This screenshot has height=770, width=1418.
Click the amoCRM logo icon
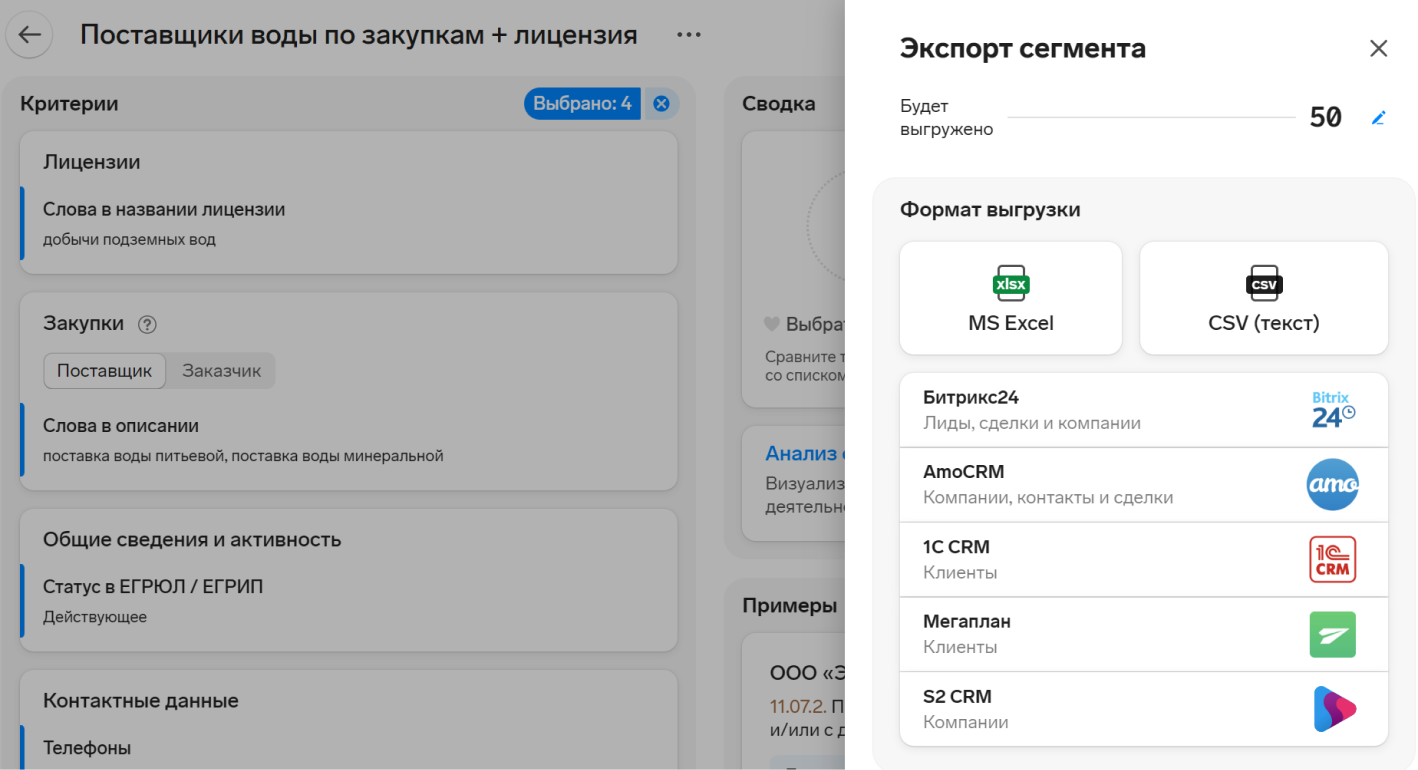click(x=1333, y=485)
